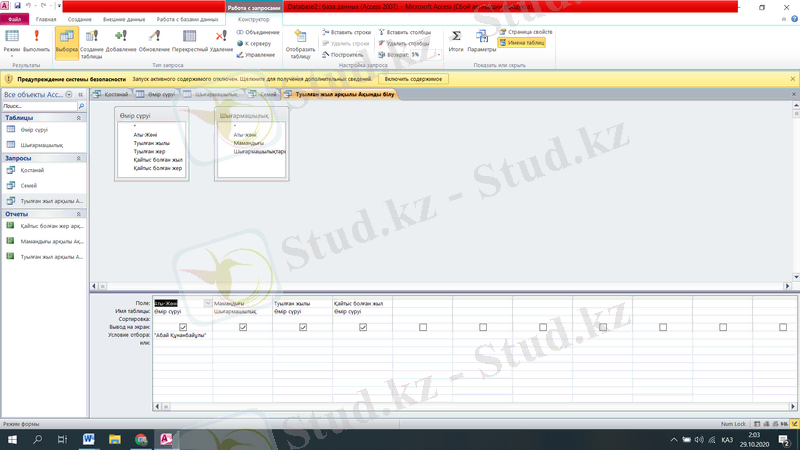Close the security warning bar

coord(792,79)
